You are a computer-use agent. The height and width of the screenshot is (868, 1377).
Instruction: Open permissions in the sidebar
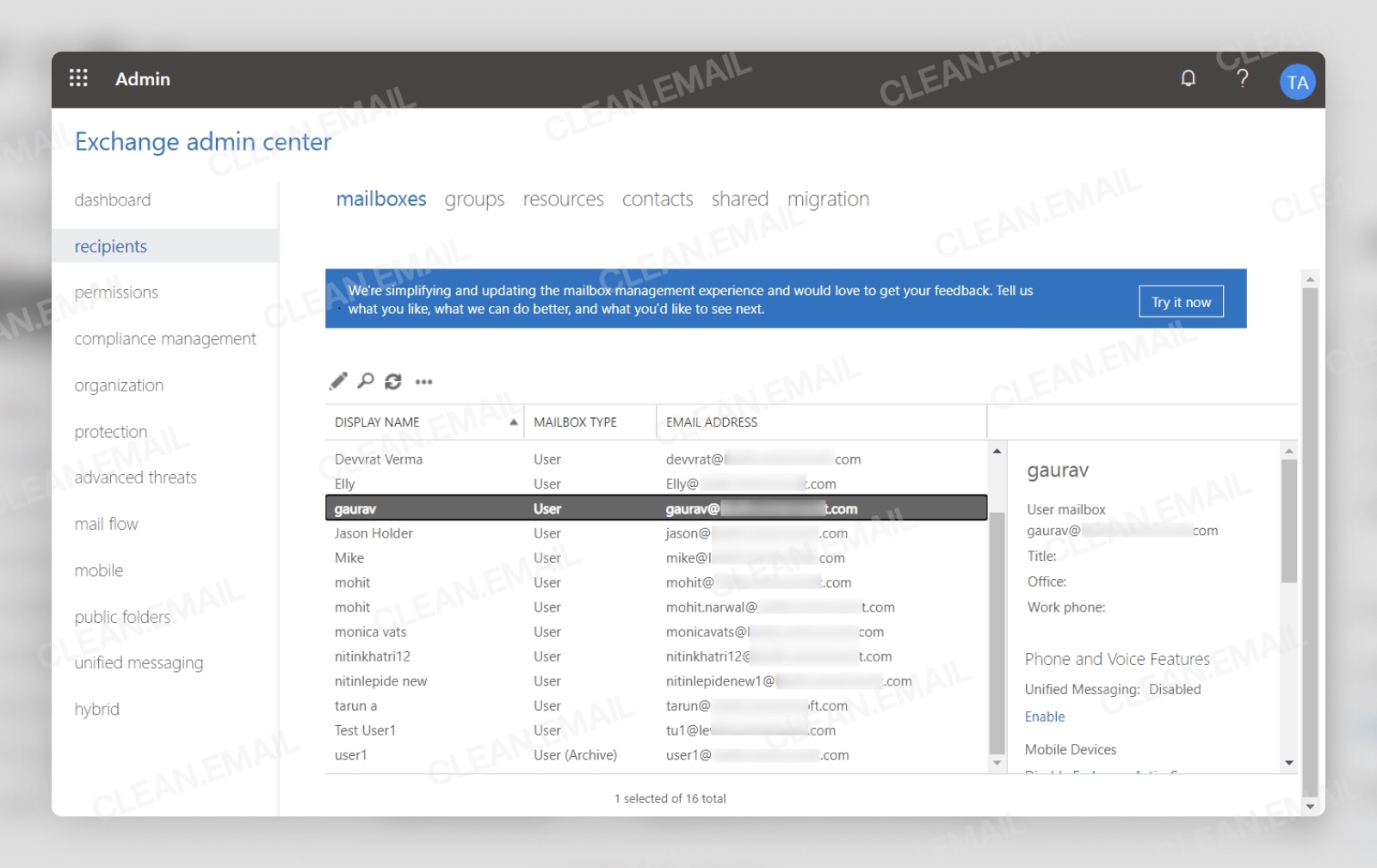point(116,292)
